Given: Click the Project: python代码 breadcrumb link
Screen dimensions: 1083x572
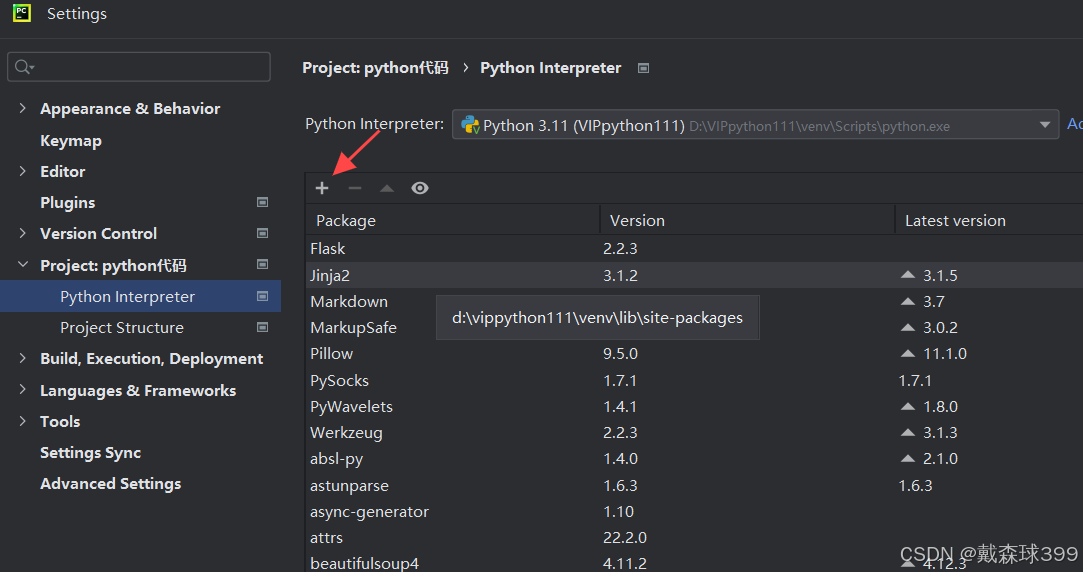Looking at the screenshot, I should 375,68.
